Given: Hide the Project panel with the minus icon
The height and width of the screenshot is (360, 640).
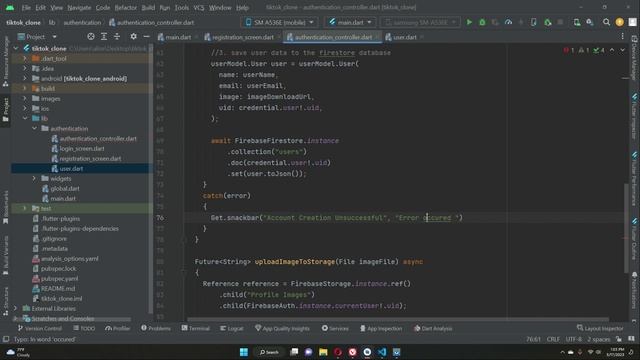Looking at the screenshot, I should pyautogui.click(x=146, y=37).
